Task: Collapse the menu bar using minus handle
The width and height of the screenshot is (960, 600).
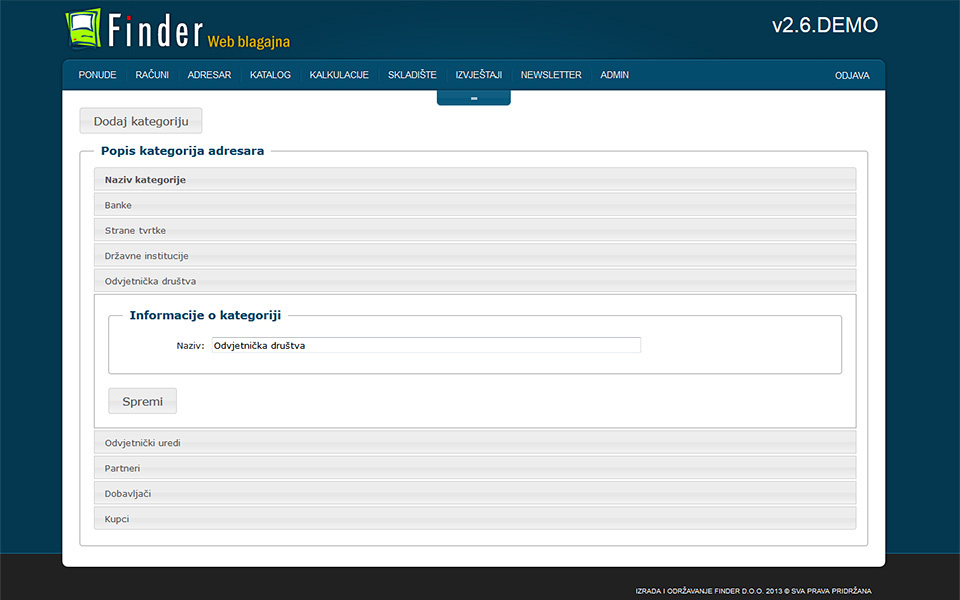Action: 473,98
